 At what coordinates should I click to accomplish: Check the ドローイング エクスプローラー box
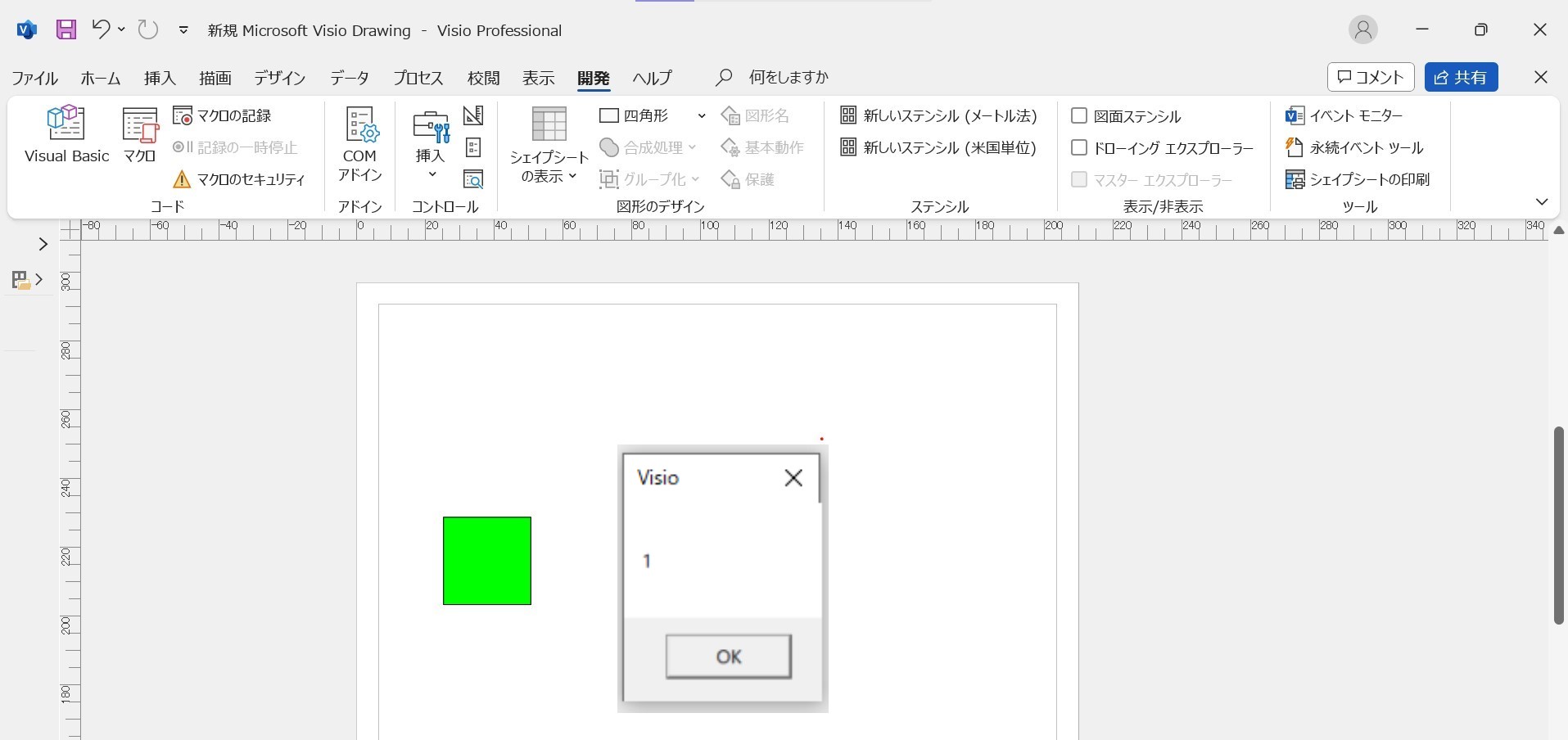1079,147
